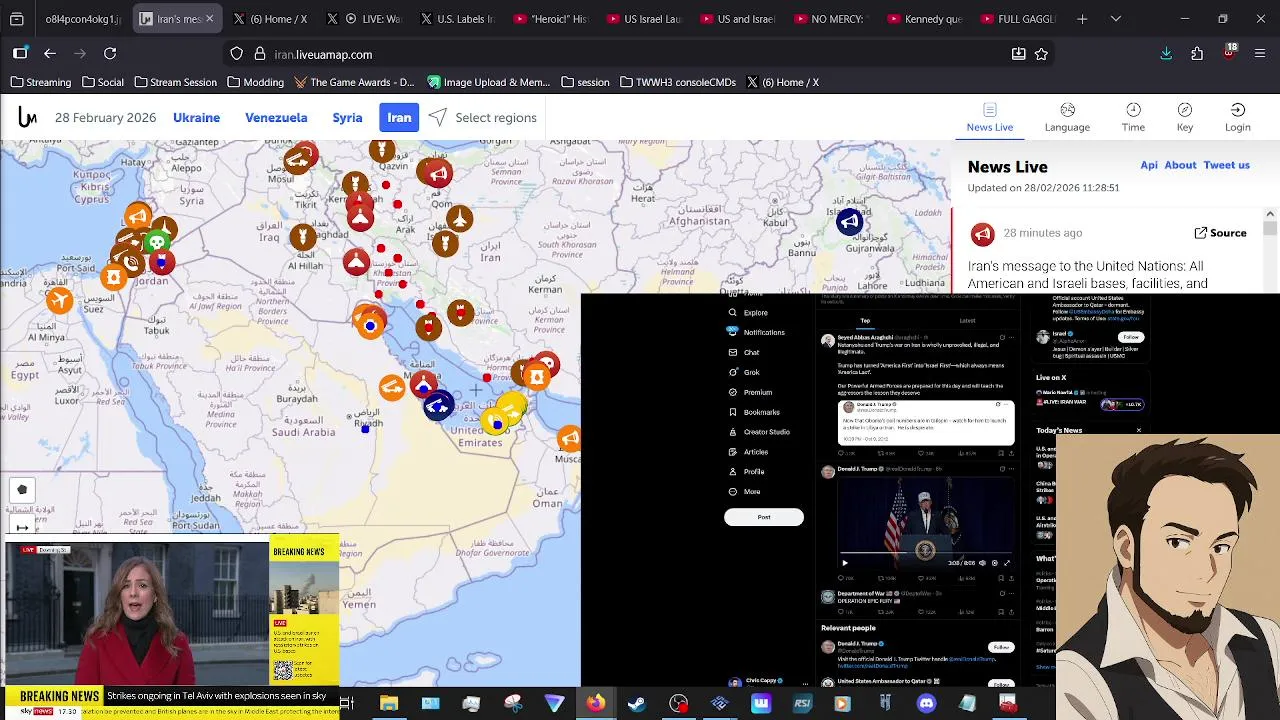
Task: Close the Iran's message tab
Action: [x=209, y=19]
